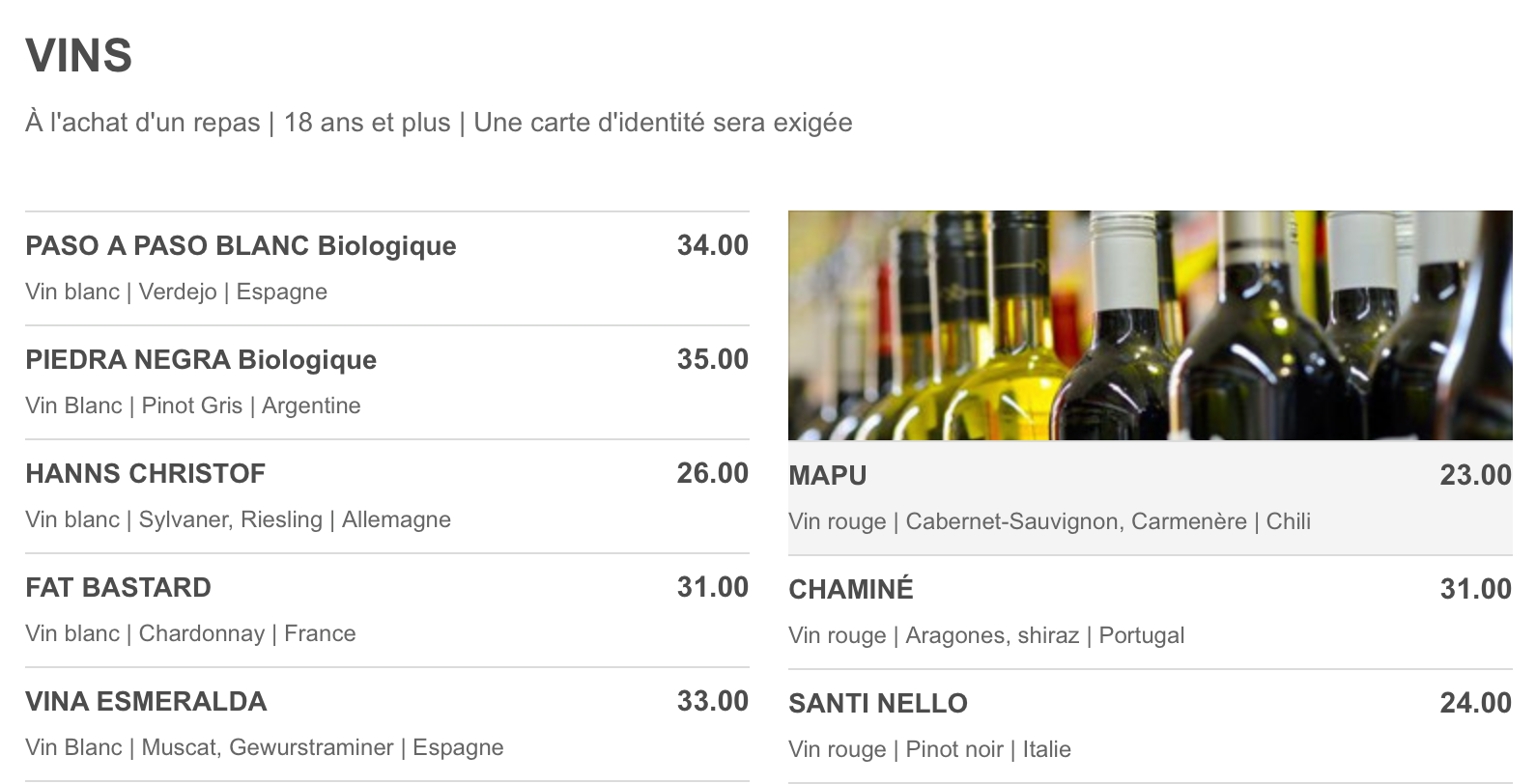Choose the CHAMINÉ wine entry
This screenshot has height=784, width=1536.
(x=1150, y=612)
